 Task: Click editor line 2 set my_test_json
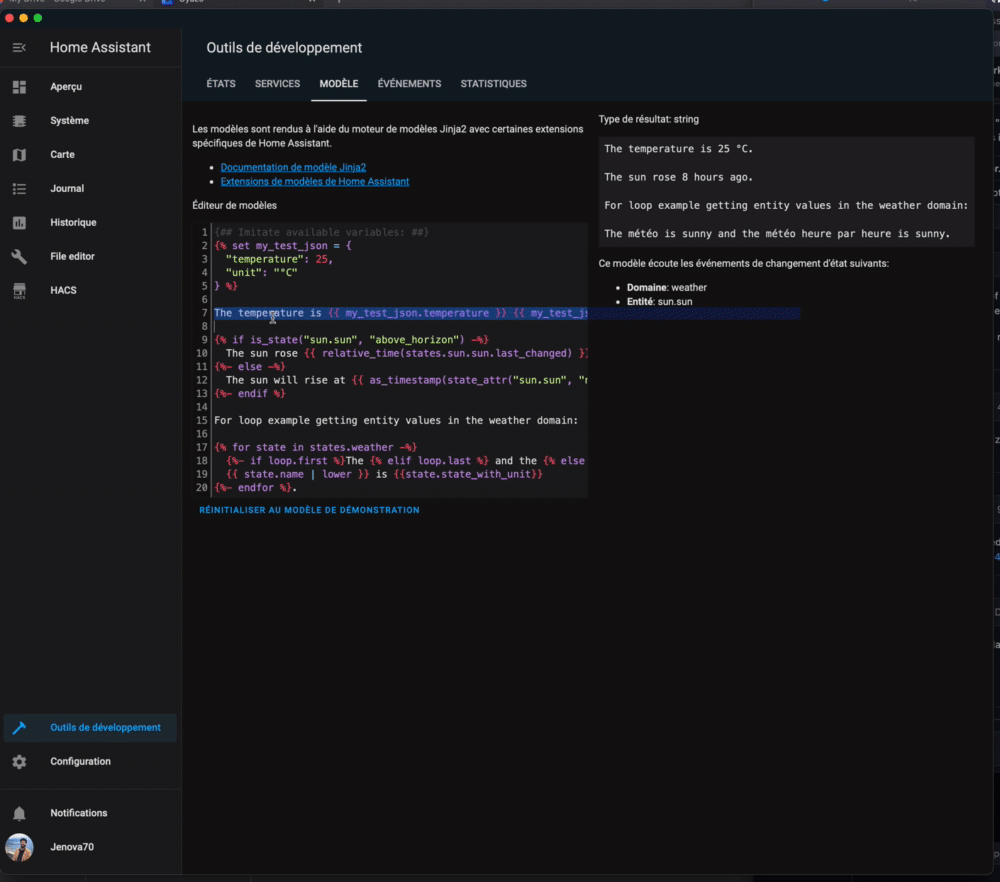click(x=283, y=246)
